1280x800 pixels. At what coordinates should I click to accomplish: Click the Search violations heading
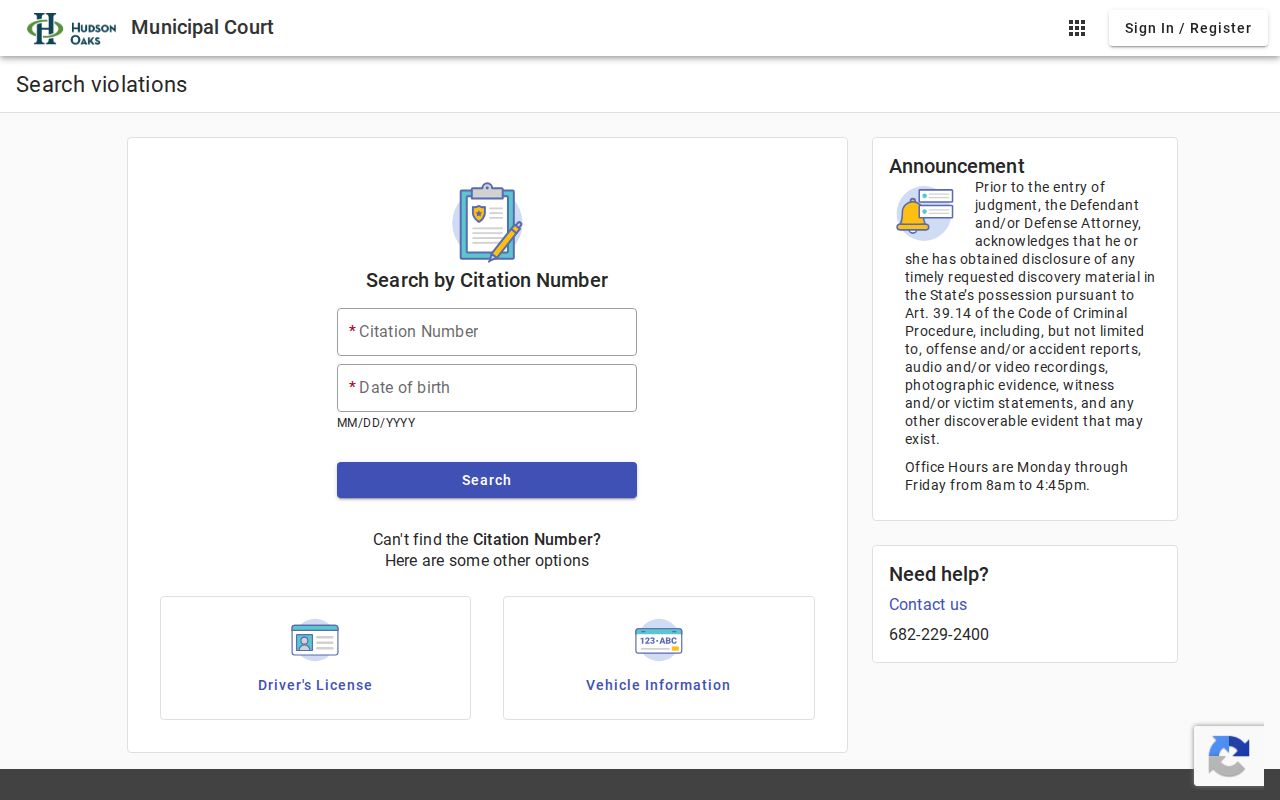pyautogui.click(x=101, y=84)
